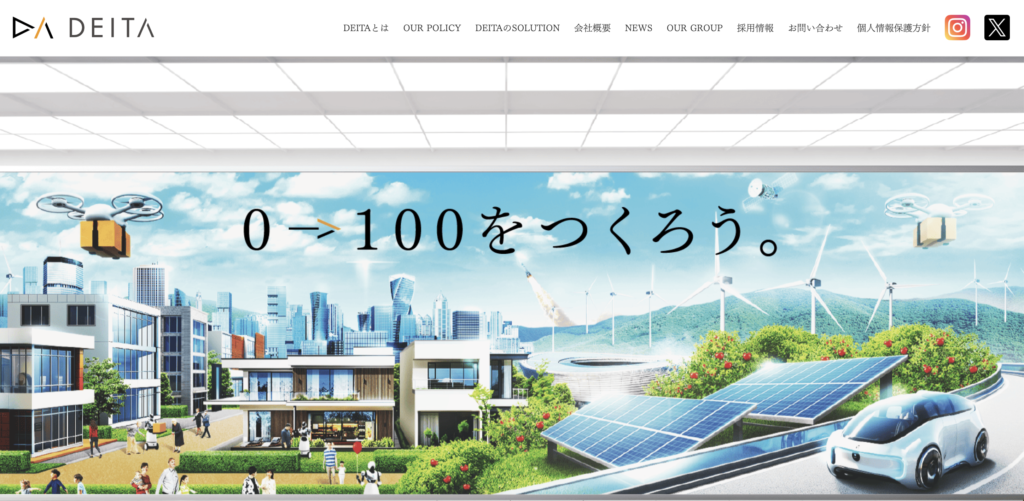Open the Instagram profile icon
The image size is (1024, 501).
pos(957,28)
